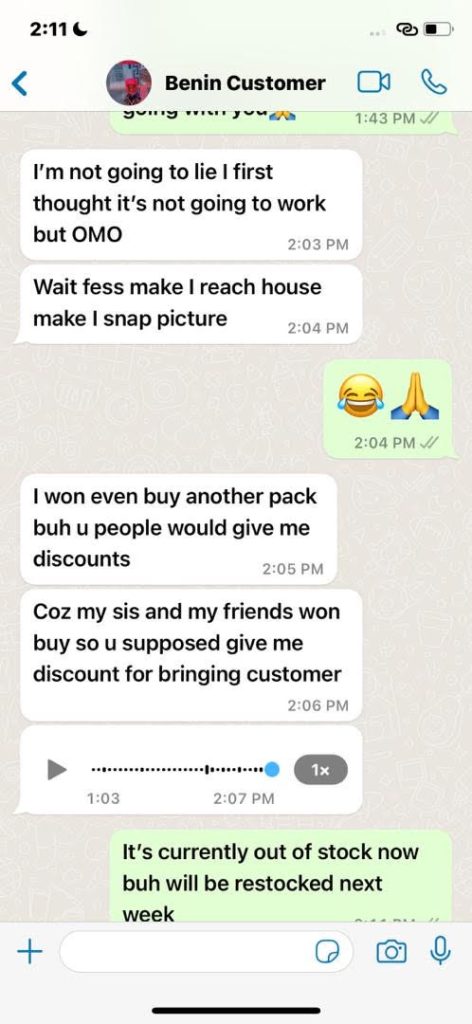Tap the "out of stock now" sent message
The height and width of the screenshot is (1024, 472).
point(279,876)
